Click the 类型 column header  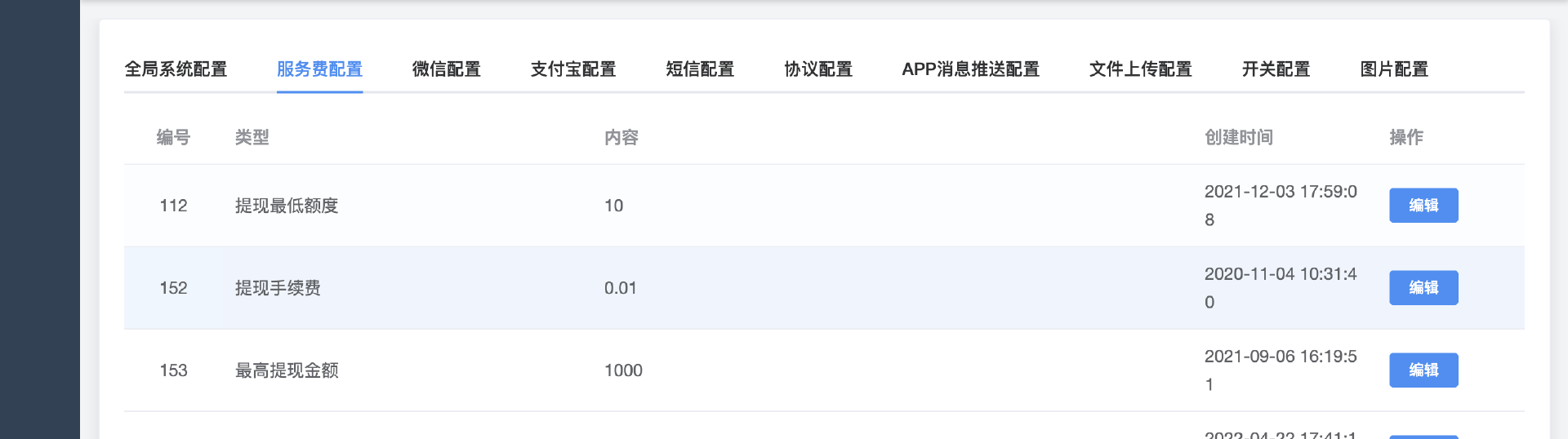click(x=252, y=137)
